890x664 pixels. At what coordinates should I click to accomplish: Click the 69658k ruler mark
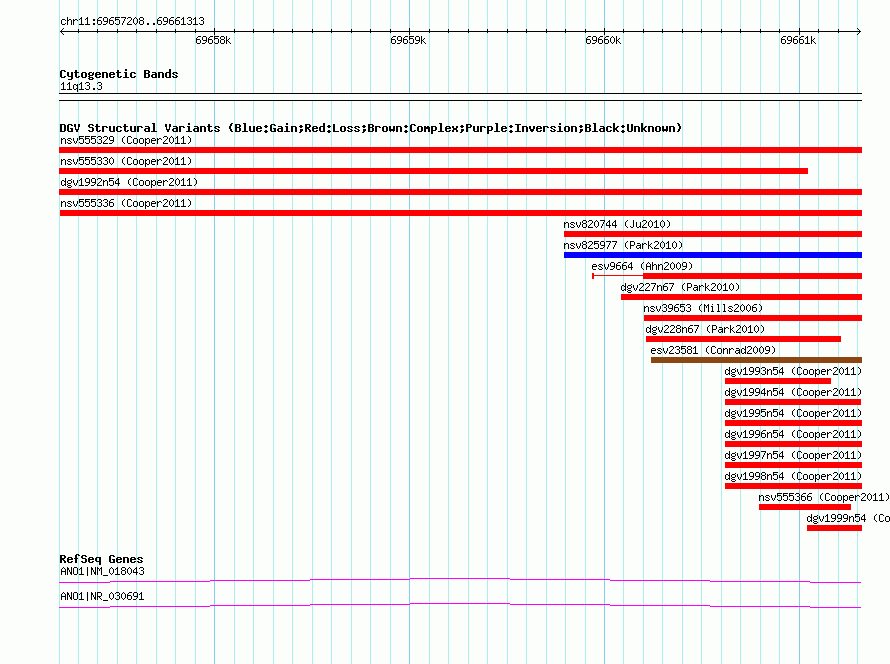pos(213,40)
